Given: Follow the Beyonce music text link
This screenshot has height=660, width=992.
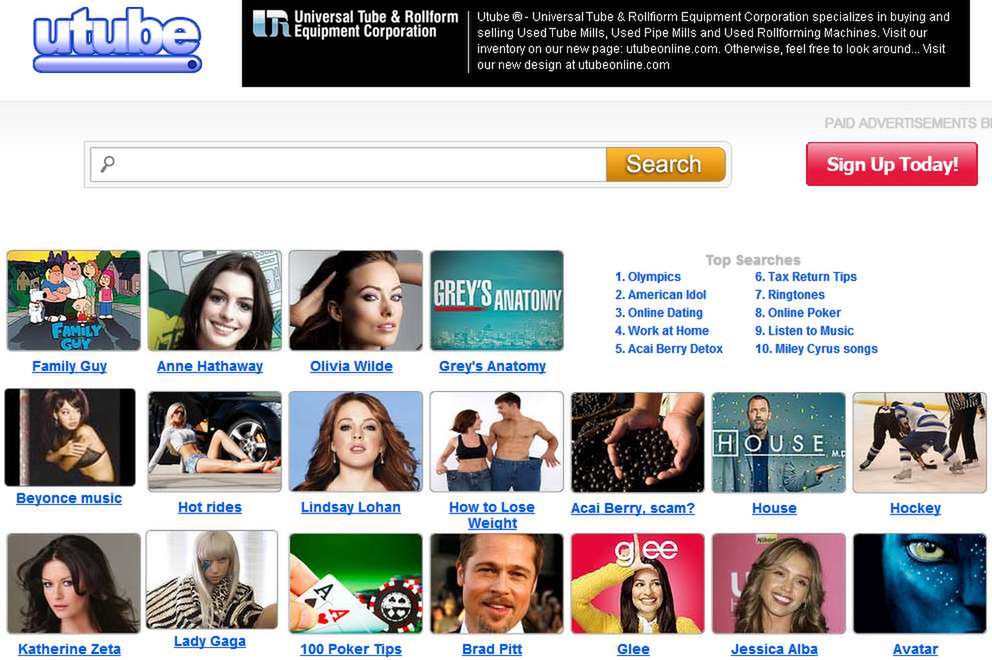Looking at the screenshot, I should [x=69, y=499].
